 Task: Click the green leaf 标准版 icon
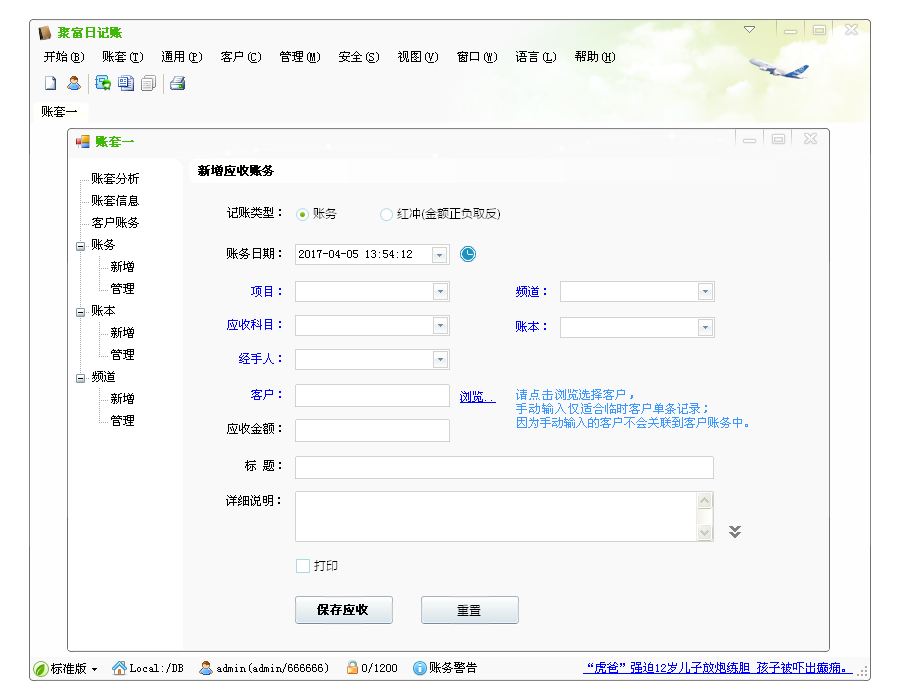tap(40, 668)
